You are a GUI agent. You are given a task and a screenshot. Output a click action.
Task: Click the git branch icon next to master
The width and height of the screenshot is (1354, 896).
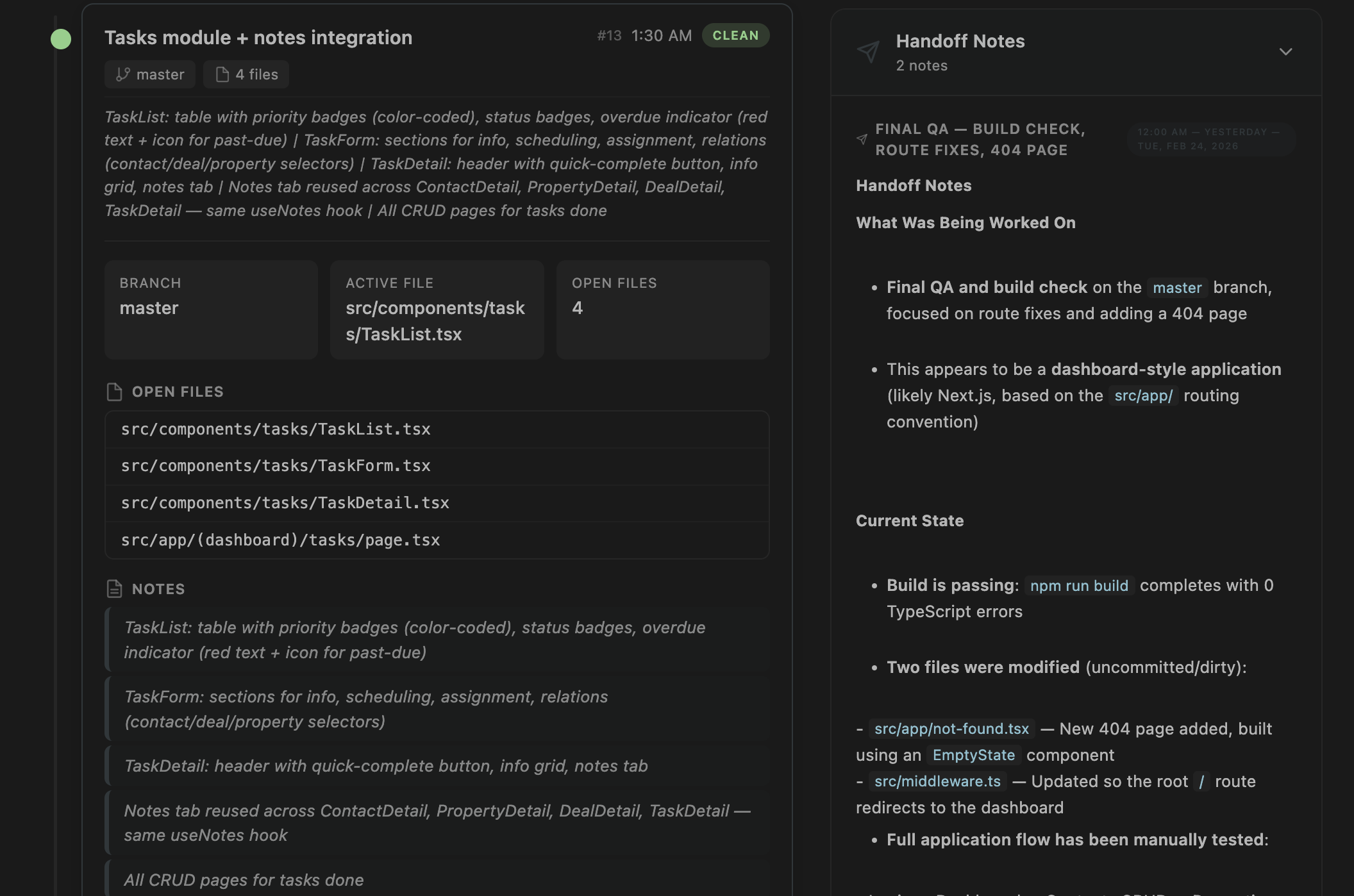tap(122, 74)
